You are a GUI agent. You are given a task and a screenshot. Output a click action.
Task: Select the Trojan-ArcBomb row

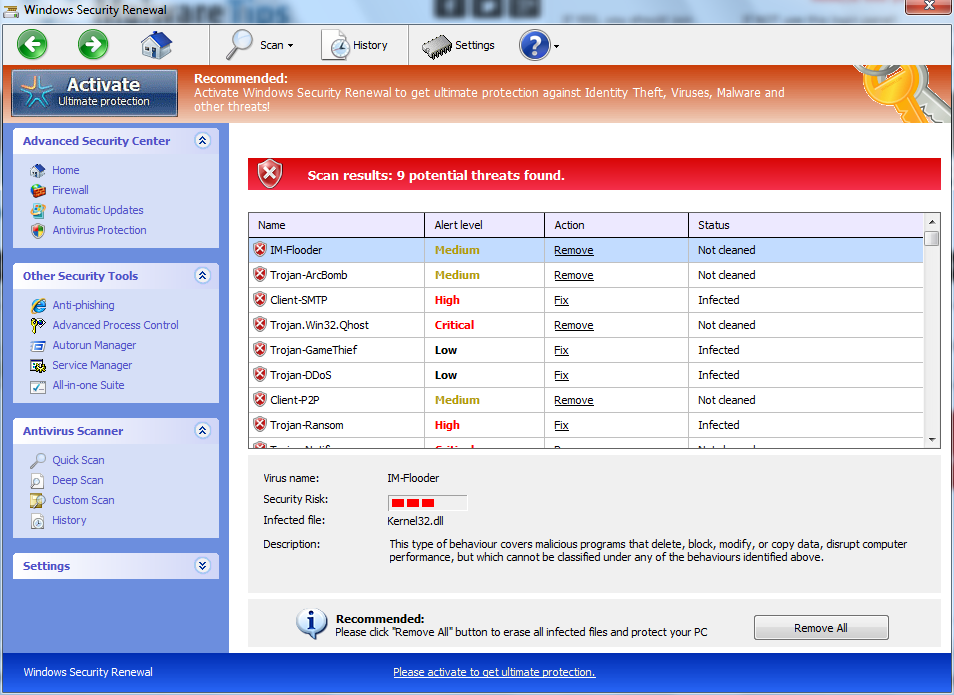click(x=586, y=275)
